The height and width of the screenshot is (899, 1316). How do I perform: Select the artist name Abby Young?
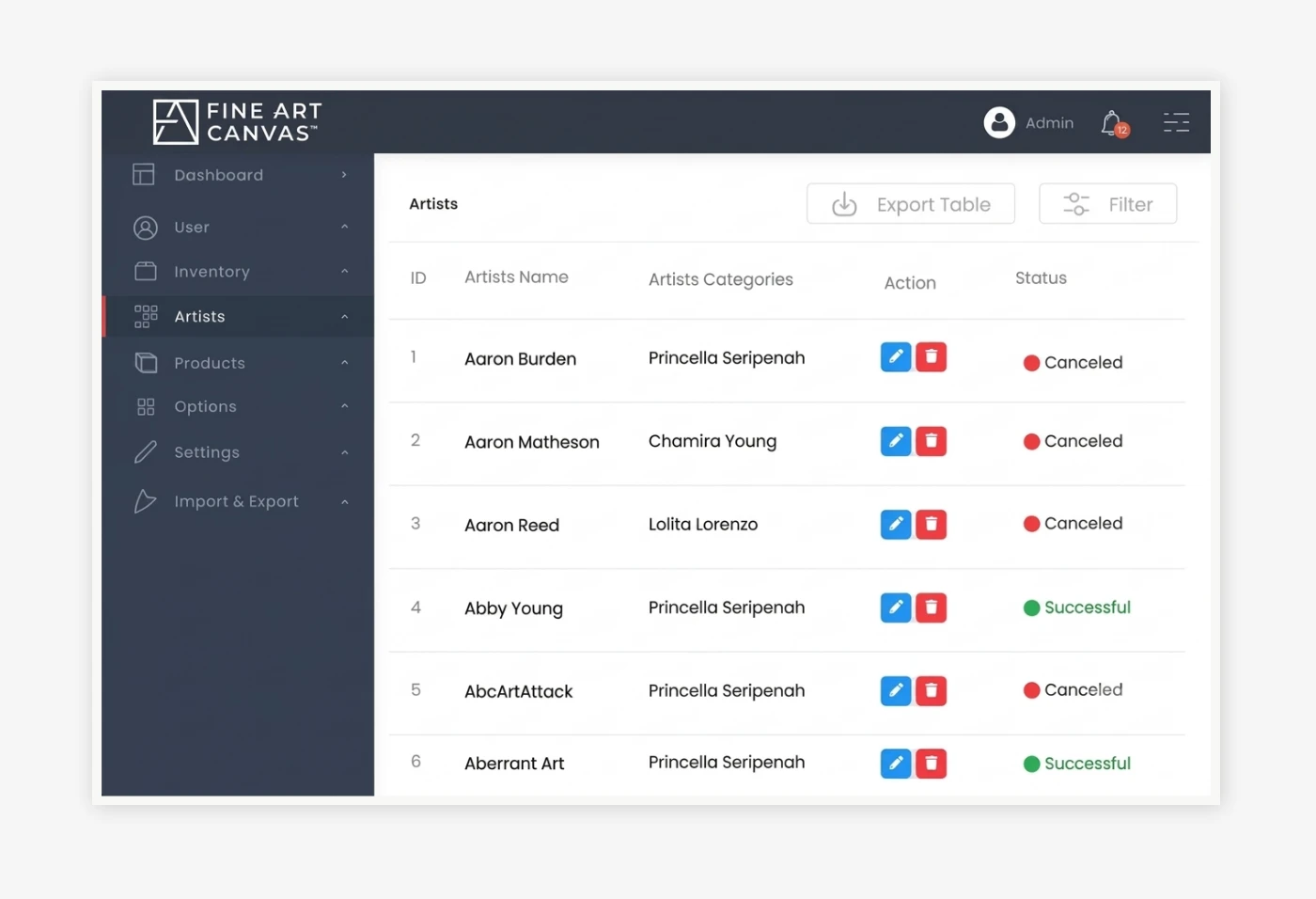point(513,608)
